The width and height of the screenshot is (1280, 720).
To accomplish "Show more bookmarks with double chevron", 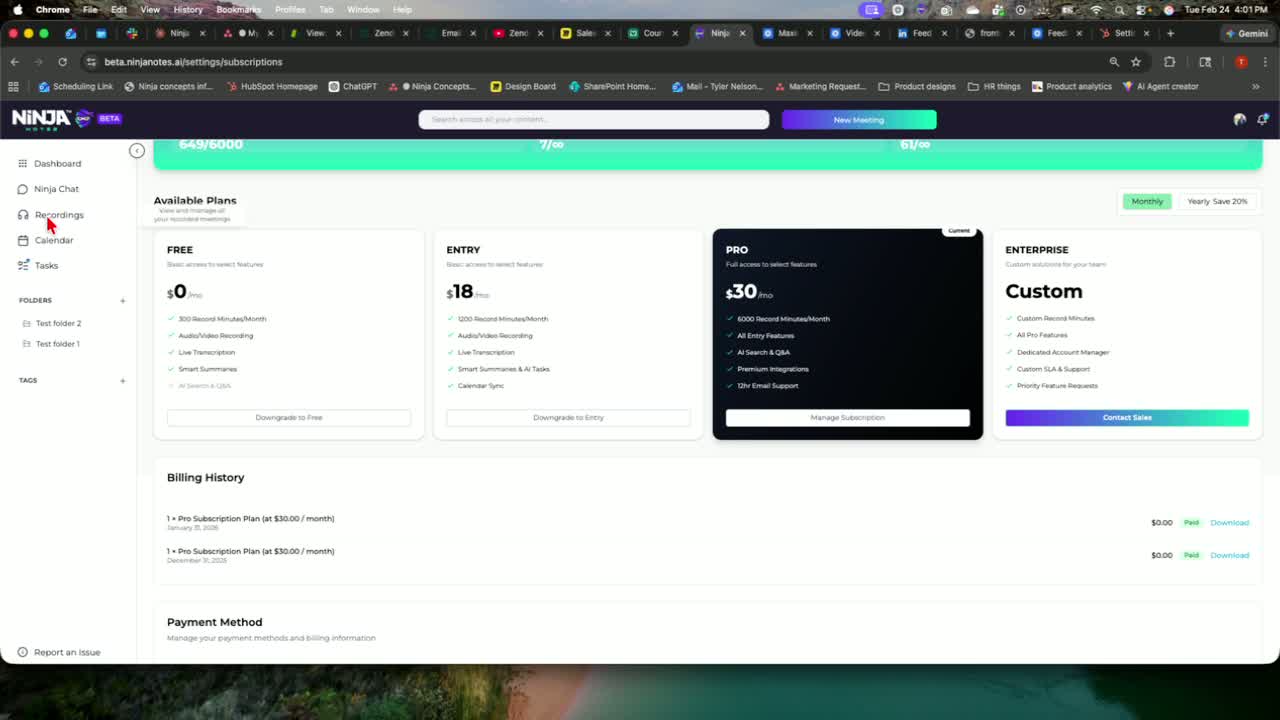I will coord(1256,86).
